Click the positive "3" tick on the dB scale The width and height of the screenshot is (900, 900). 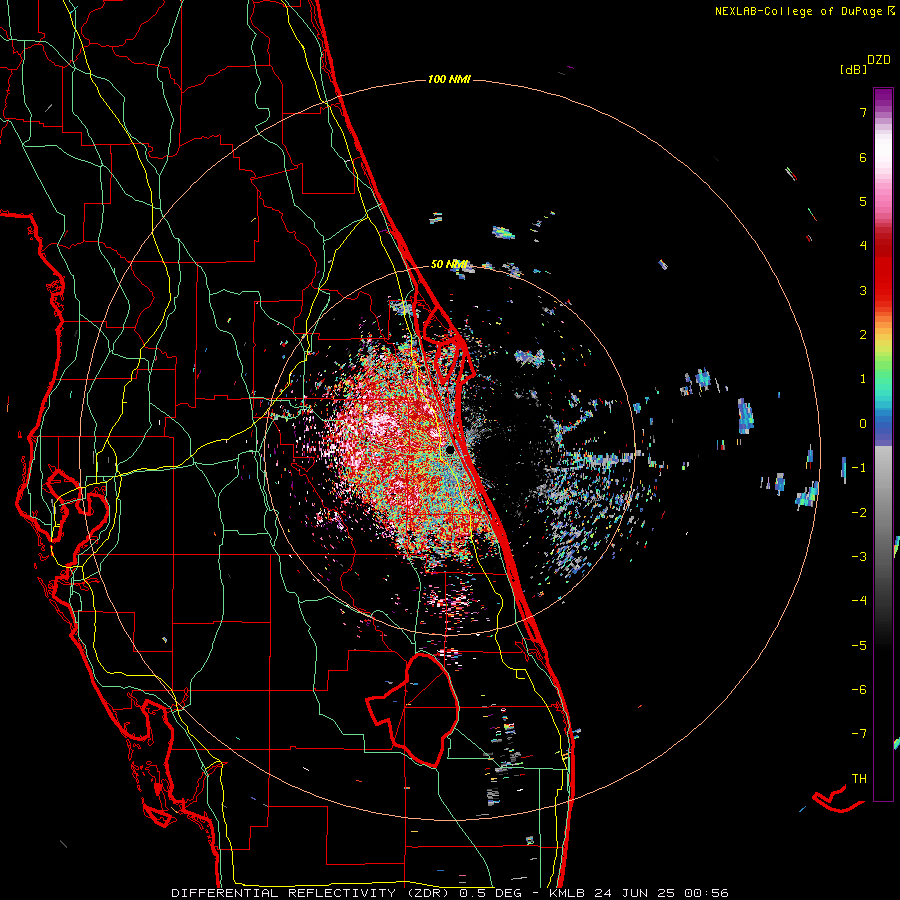click(x=863, y=290)
